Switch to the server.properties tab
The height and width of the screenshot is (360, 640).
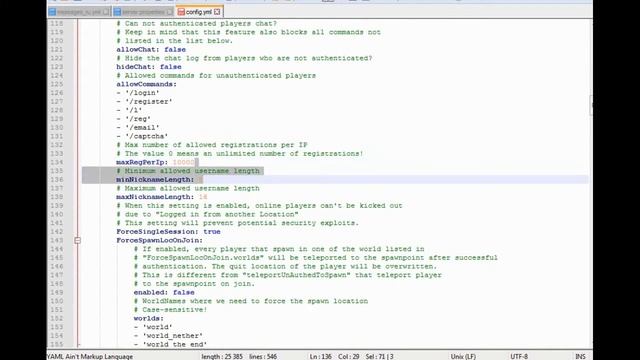tap(143, 12)
